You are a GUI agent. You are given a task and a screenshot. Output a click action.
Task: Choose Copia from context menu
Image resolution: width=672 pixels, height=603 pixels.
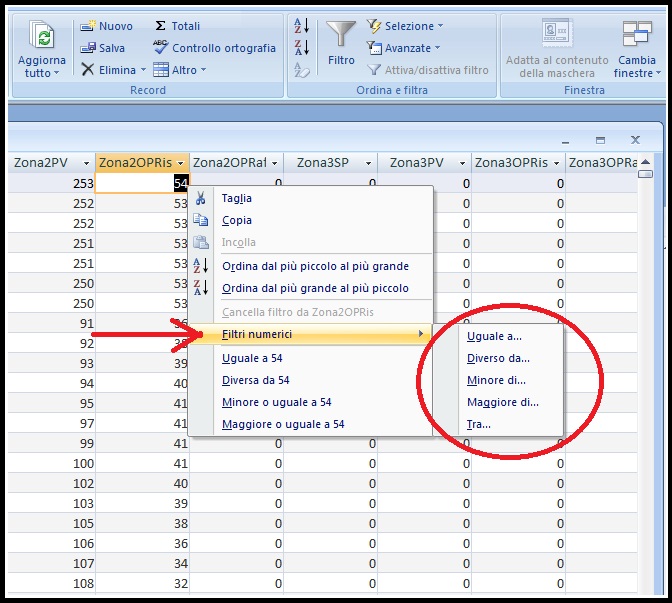310,220
